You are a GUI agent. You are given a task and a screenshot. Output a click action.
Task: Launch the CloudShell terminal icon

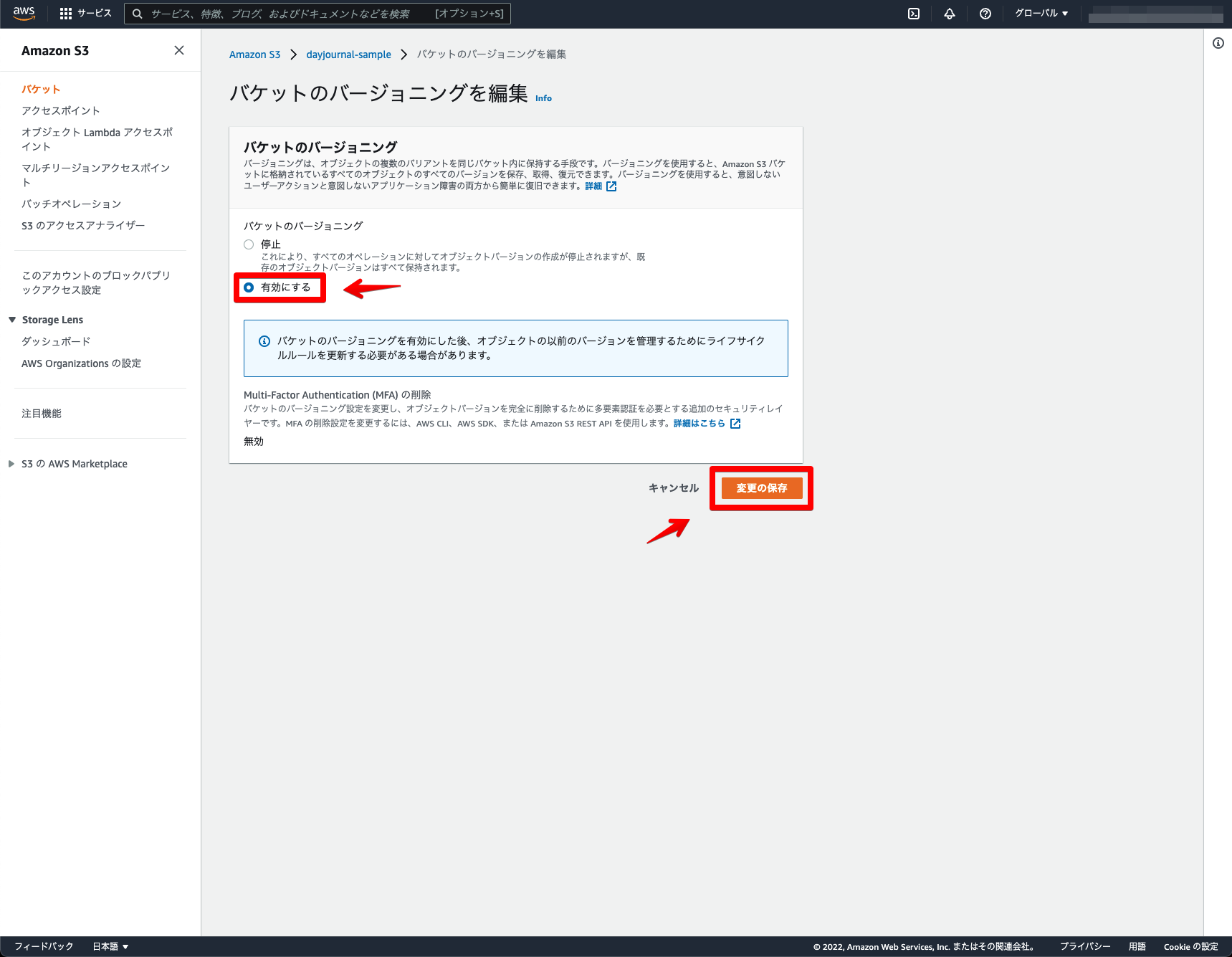[914, 14]
